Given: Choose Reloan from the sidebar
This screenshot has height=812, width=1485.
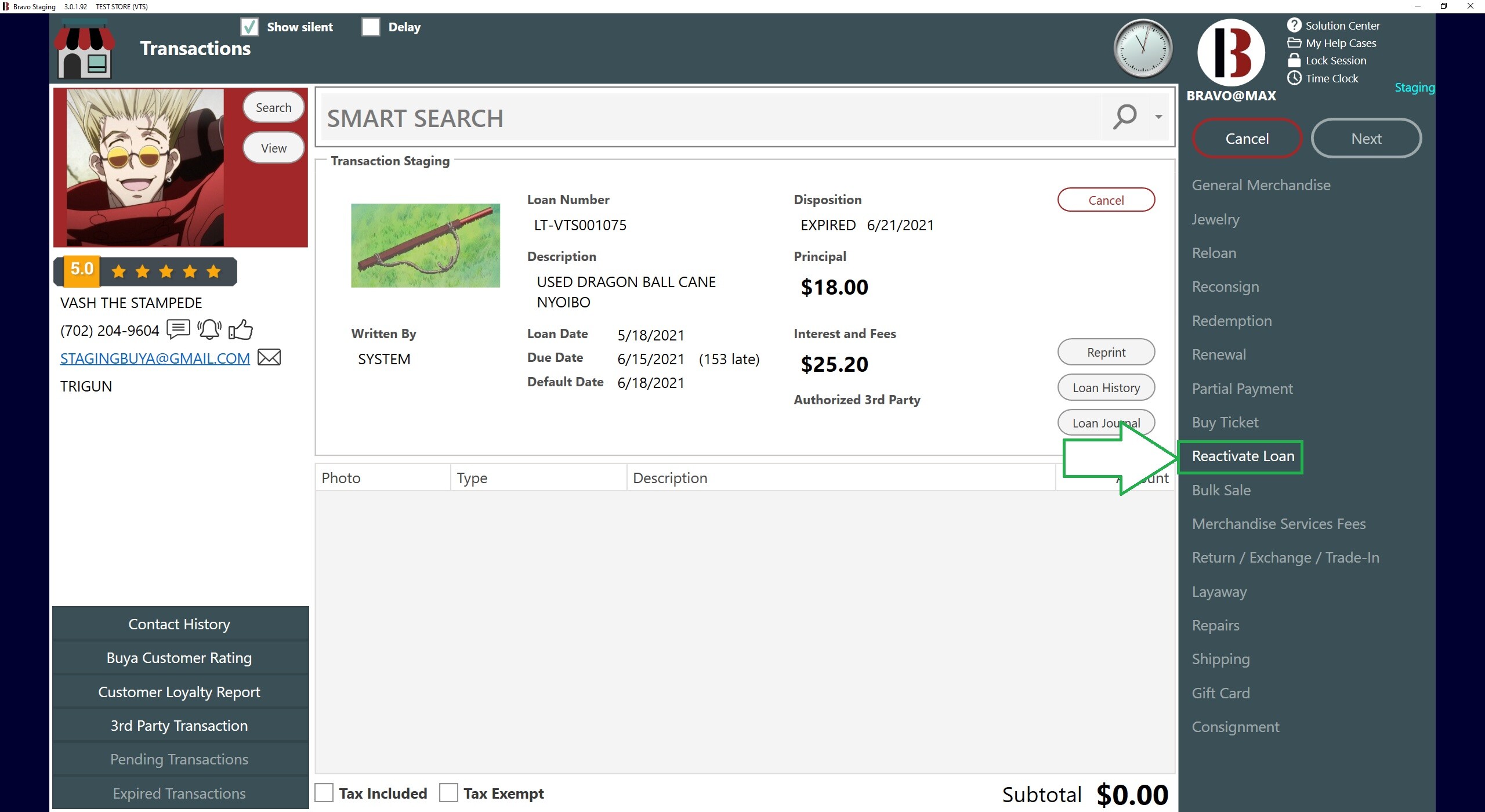Looking at the screenshot, I should (1214, 253).
